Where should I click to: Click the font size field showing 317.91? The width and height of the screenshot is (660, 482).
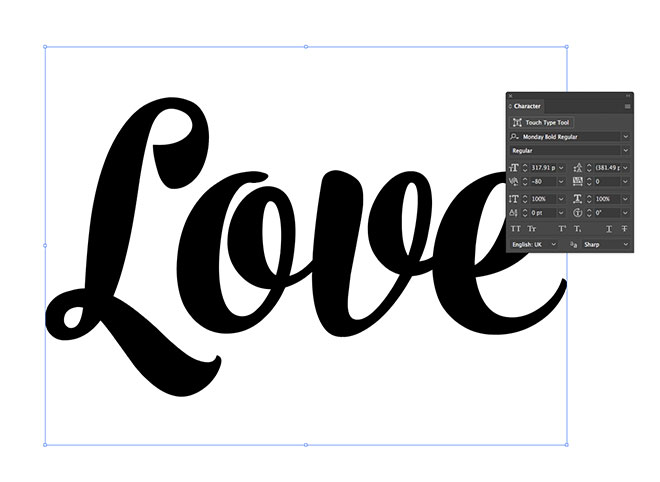[543, 167]
